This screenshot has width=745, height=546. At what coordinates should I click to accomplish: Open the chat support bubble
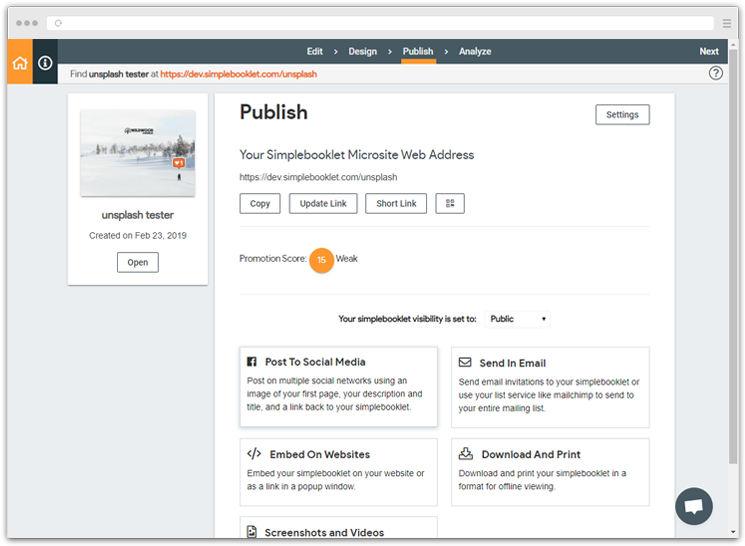693,505
